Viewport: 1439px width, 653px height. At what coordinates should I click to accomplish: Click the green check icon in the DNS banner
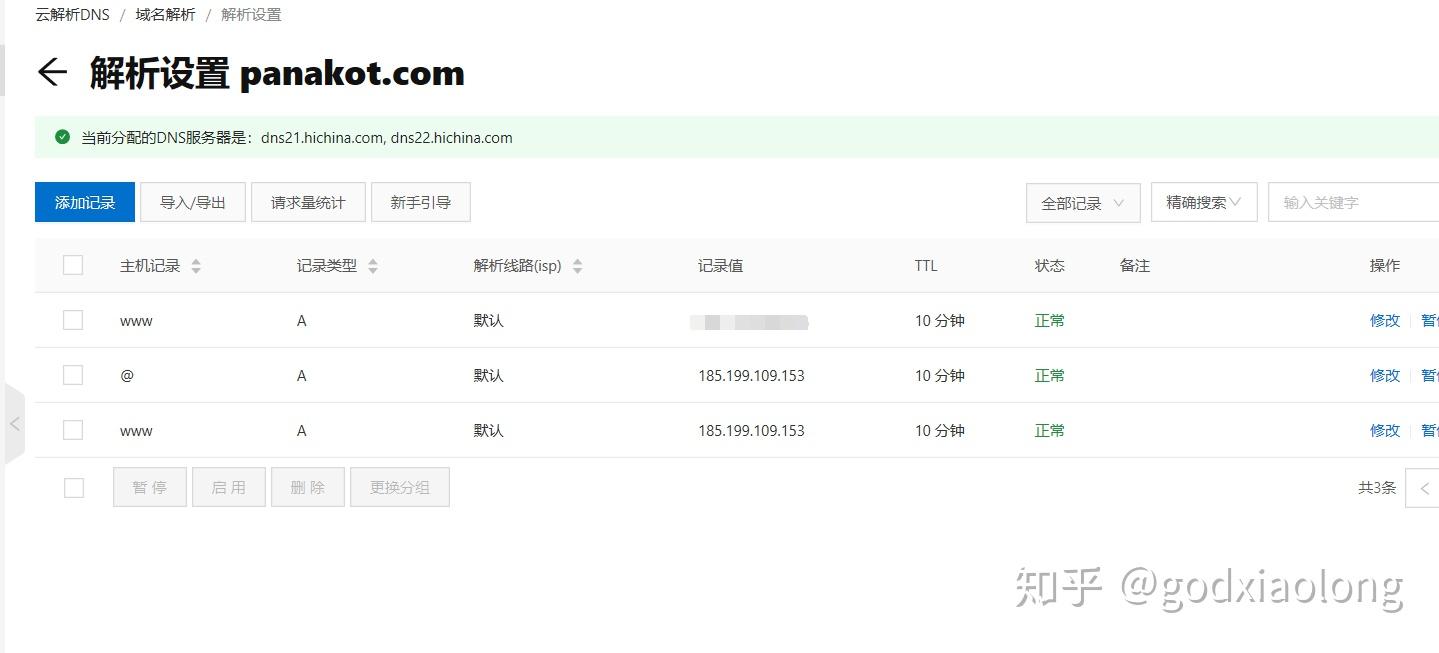pyautogui.click(x=61, y=137)
